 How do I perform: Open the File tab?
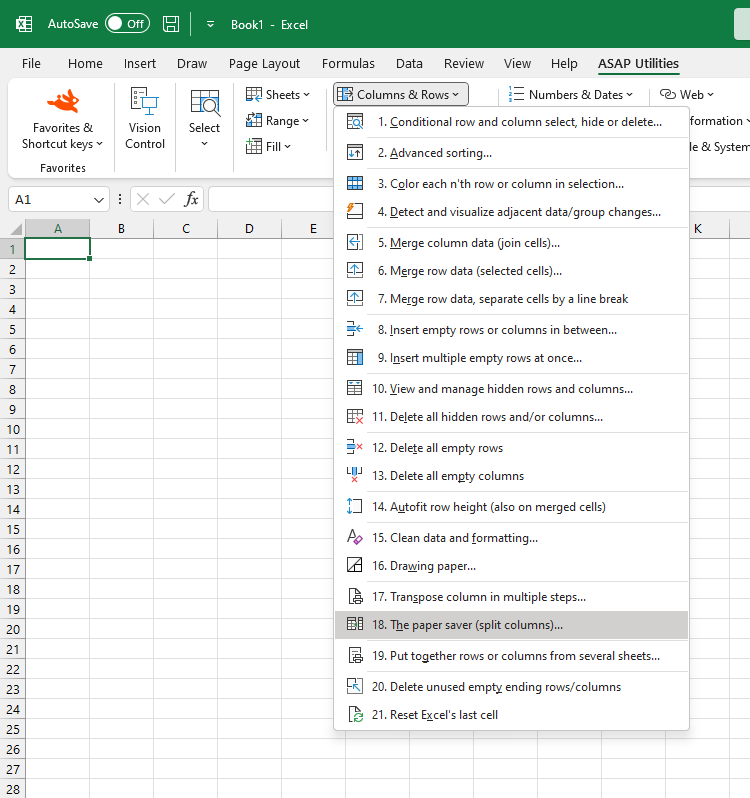click(31, 64)
